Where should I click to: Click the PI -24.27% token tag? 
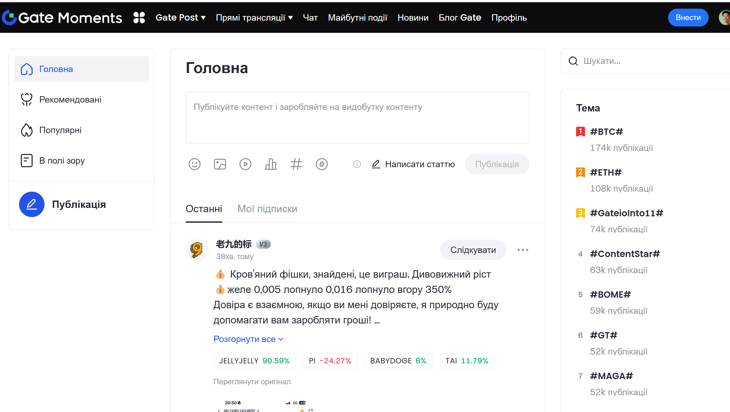point(330,361)
